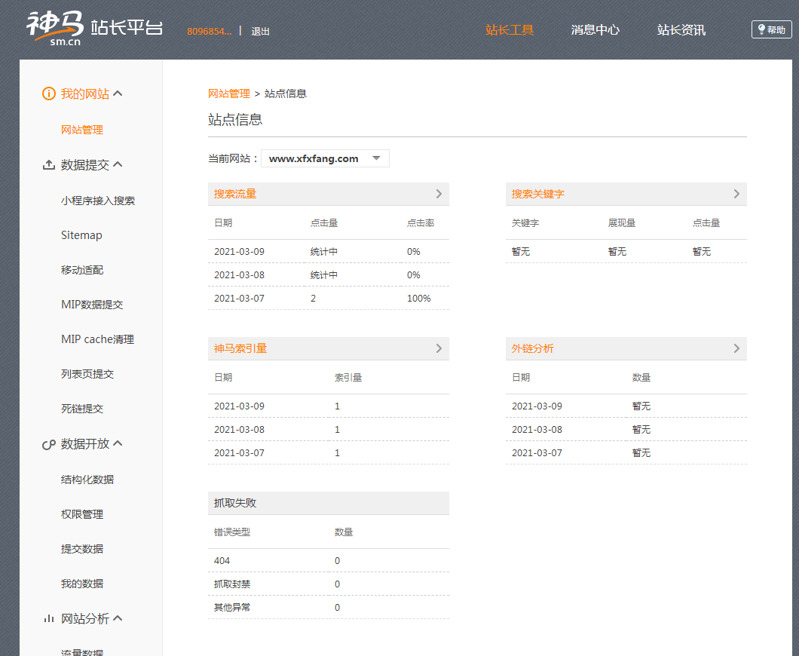The height and width of the screenshot is (656, 799).
Task: Open 搜索关键字 details arrow
Action: 737,194
